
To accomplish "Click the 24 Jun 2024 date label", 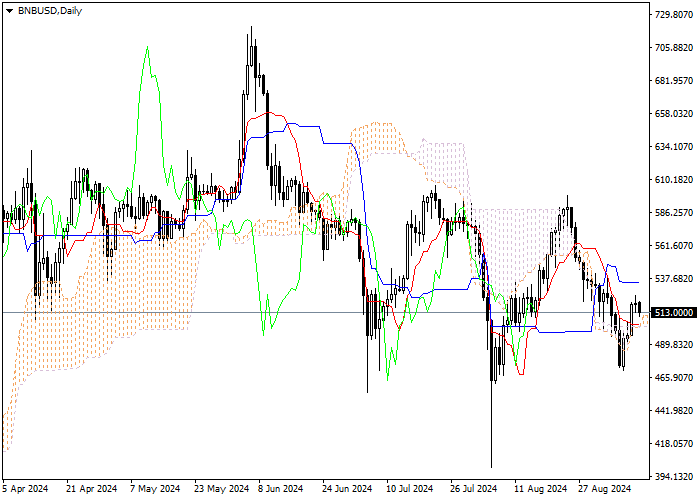I will (x=347, y=489).
